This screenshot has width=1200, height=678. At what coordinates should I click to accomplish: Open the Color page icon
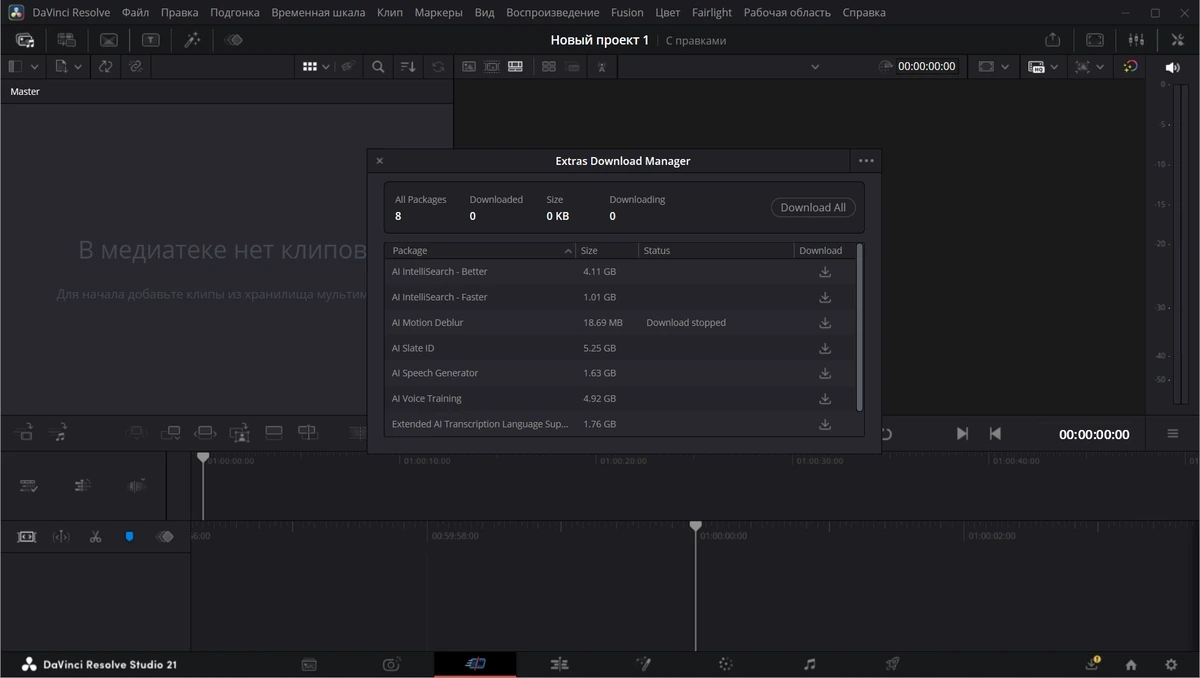click(726, 664)
